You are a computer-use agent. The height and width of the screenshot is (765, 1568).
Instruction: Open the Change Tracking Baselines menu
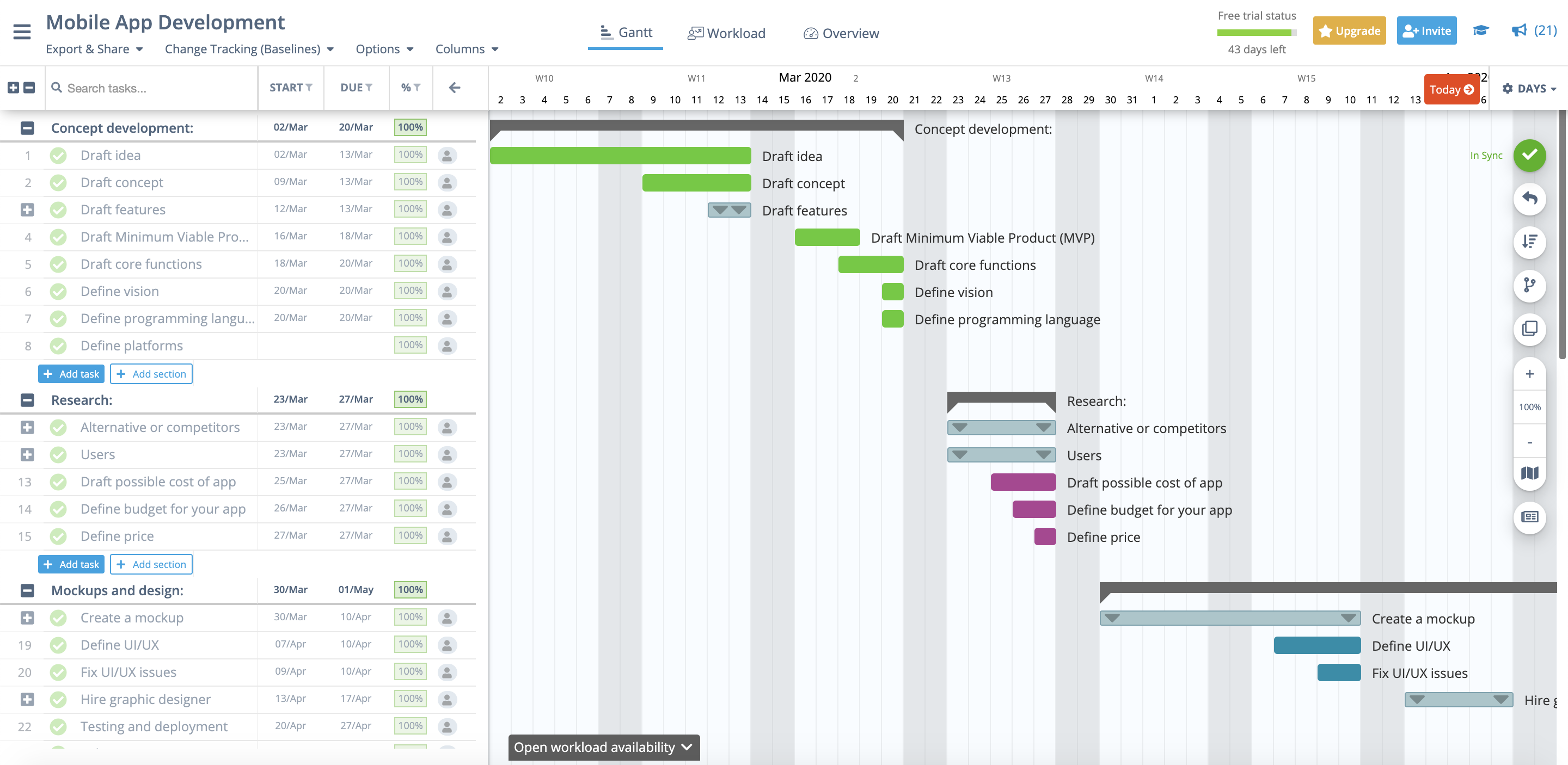[x=248, y=48]
